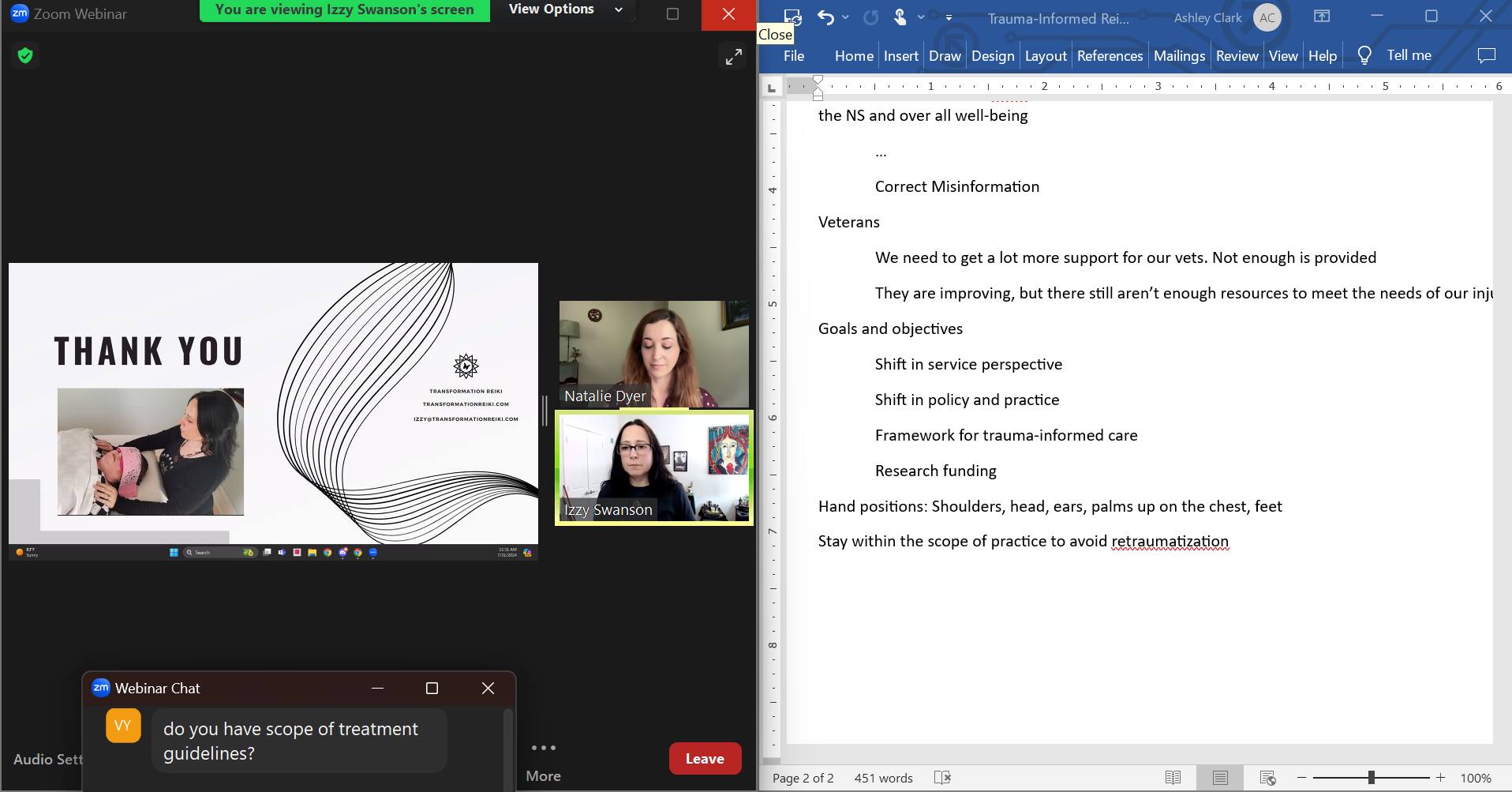Screen dimensions: 1512x792
Task: Click the Tell me lightbulb icon
Action: (1364, 55)
